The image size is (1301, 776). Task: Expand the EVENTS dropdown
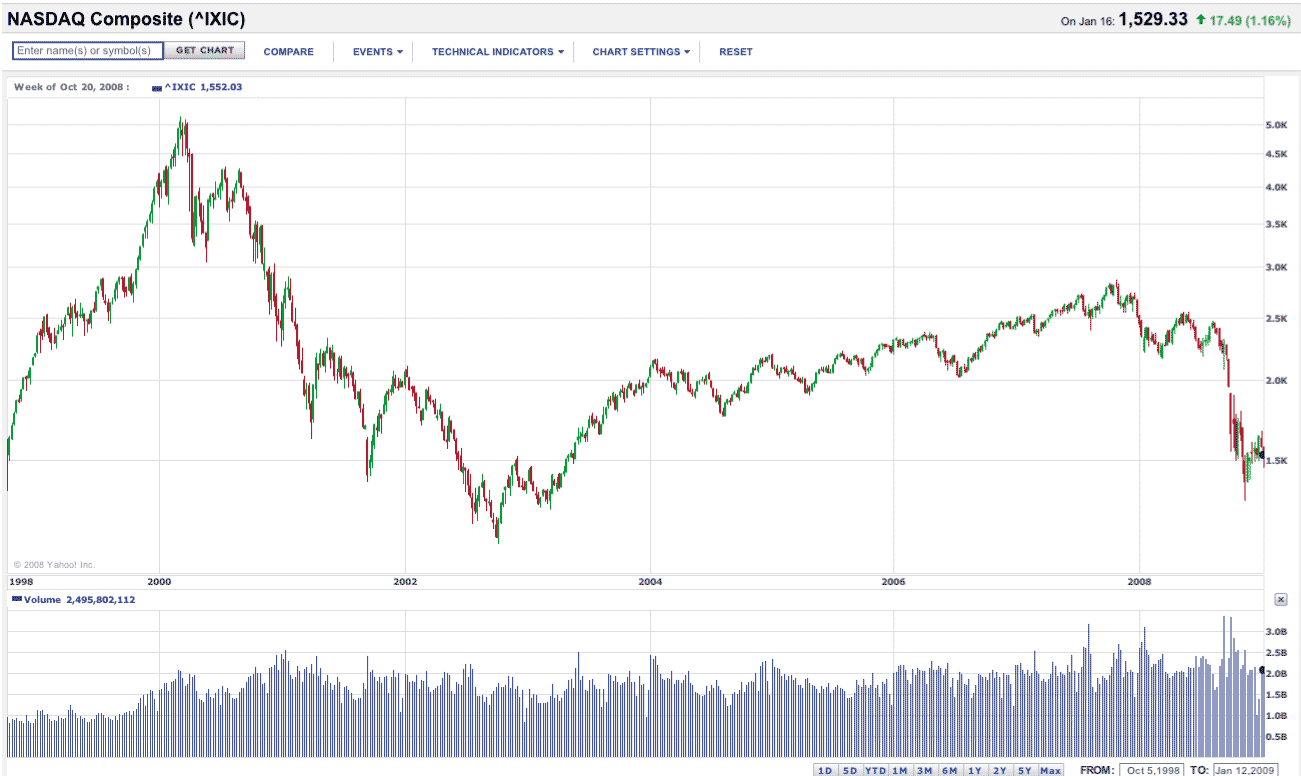click(x=378, y=52)
